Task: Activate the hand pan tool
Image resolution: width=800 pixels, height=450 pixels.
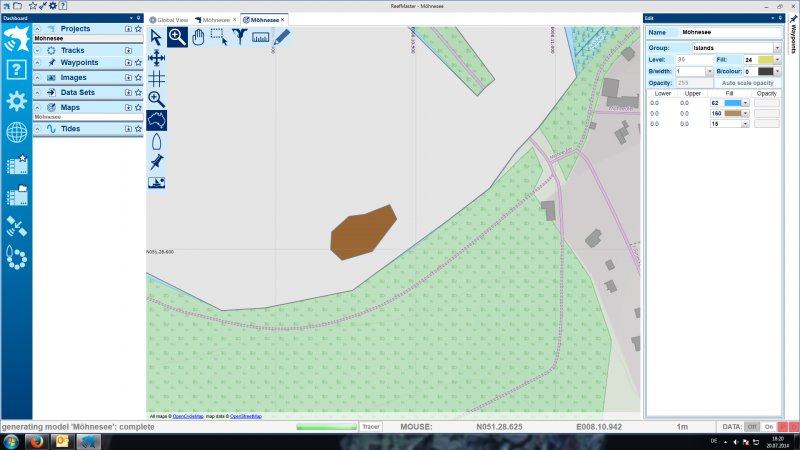Action: pos(198,37)
